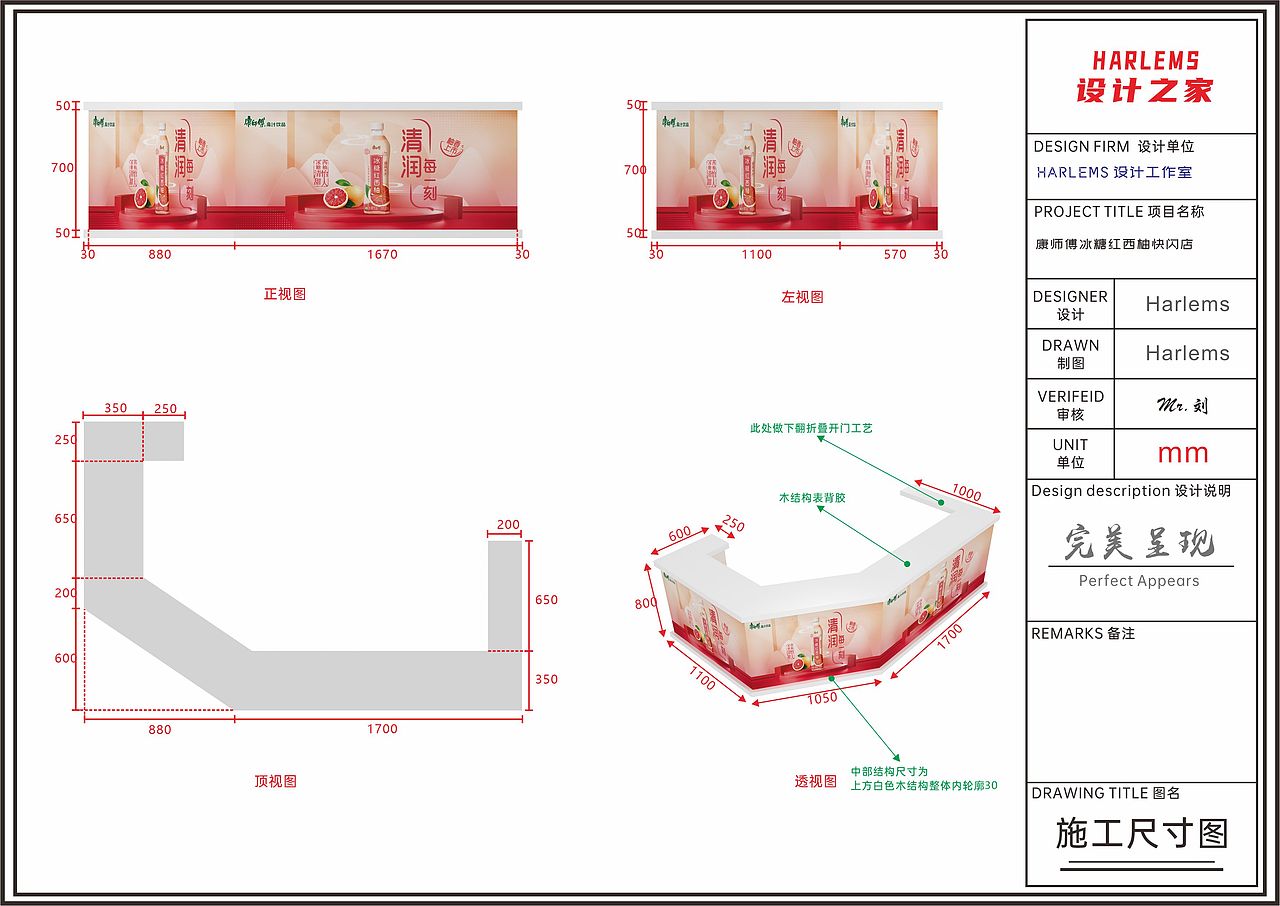Click the 350 dimension right of top view
This screenshot has width=1280, height=906.
(547, 679)
